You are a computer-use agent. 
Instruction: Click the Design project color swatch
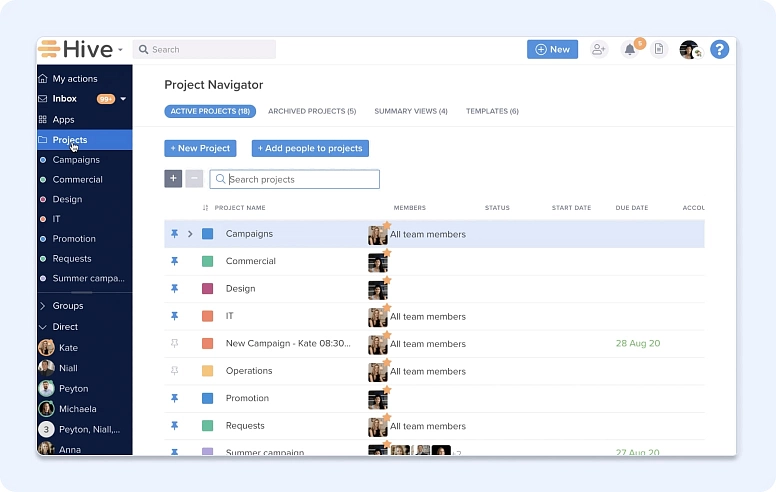[x=207, y=289]
